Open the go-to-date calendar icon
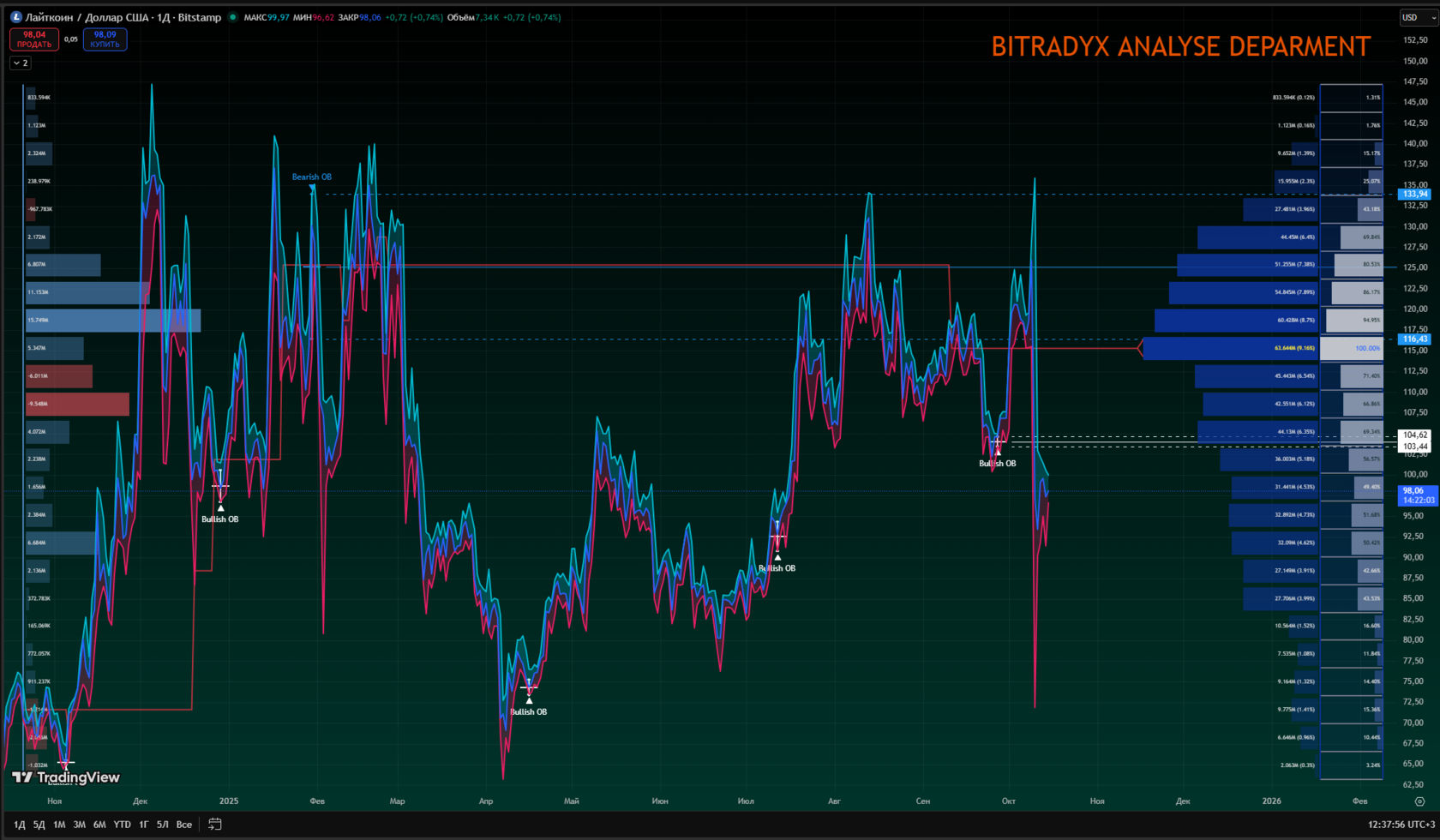 (214, 825)
